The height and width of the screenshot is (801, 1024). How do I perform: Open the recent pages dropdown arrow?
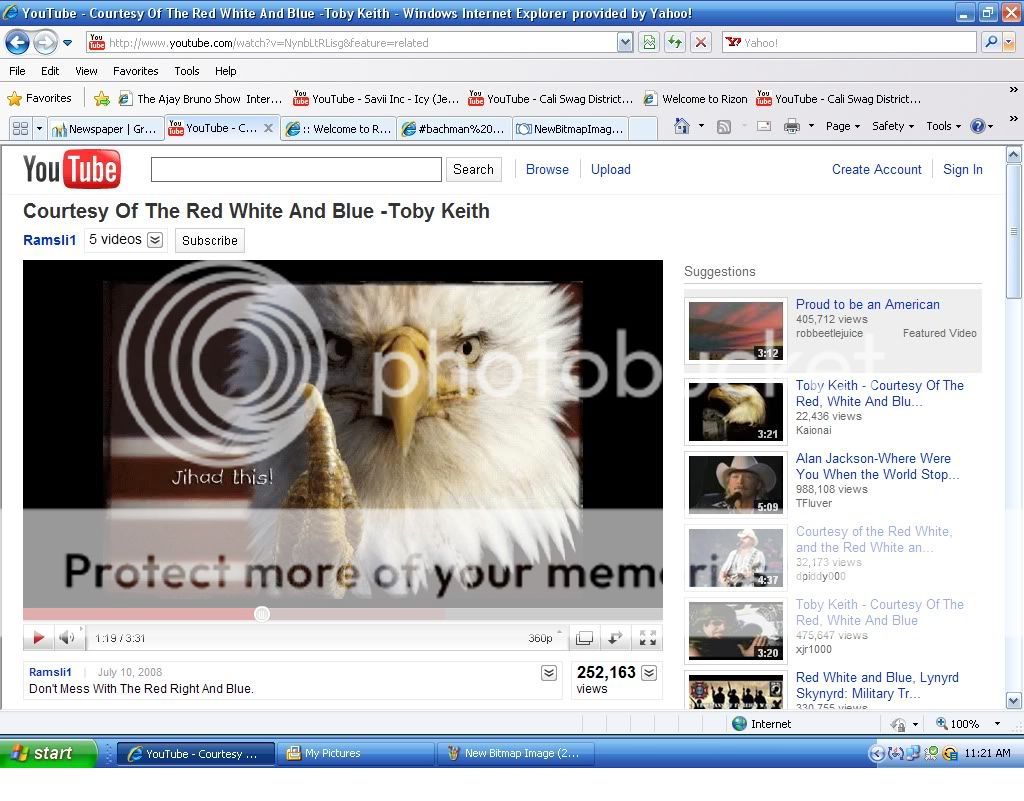pos(67,43)
